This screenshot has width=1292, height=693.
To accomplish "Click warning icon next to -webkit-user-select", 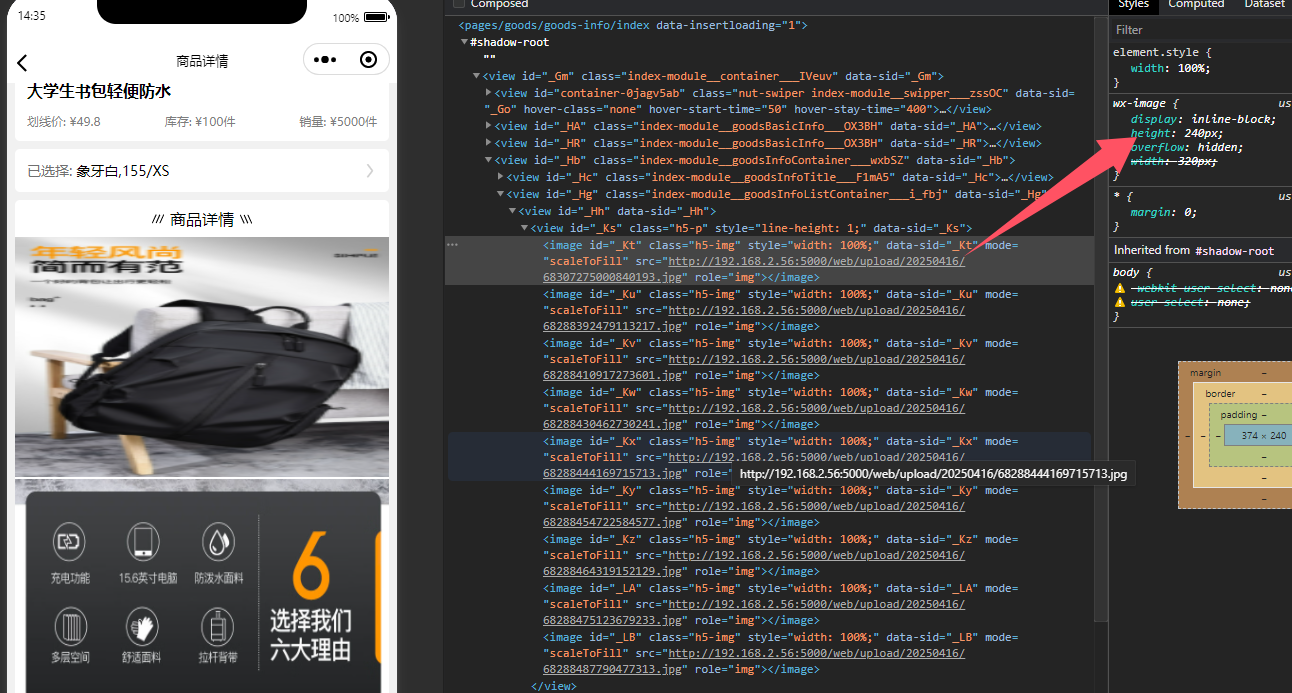I will point(1120,288).
